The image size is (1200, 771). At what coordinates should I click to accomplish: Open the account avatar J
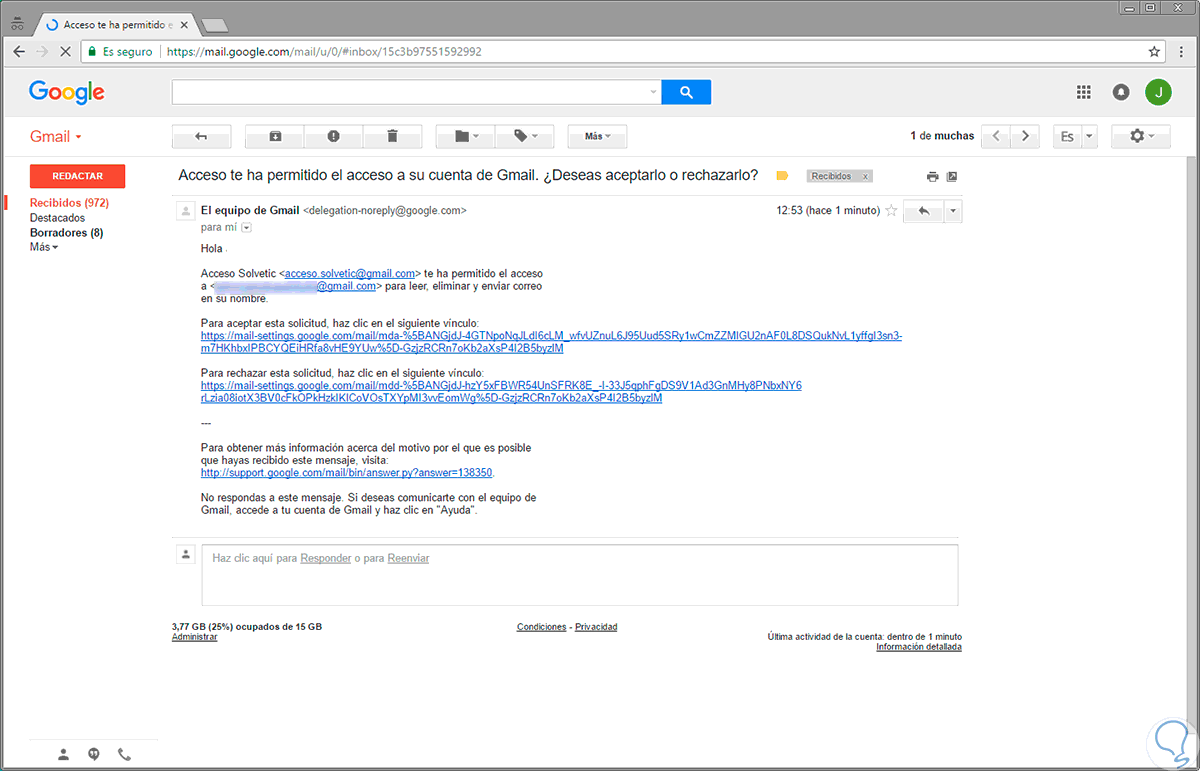pos(1158,92)
